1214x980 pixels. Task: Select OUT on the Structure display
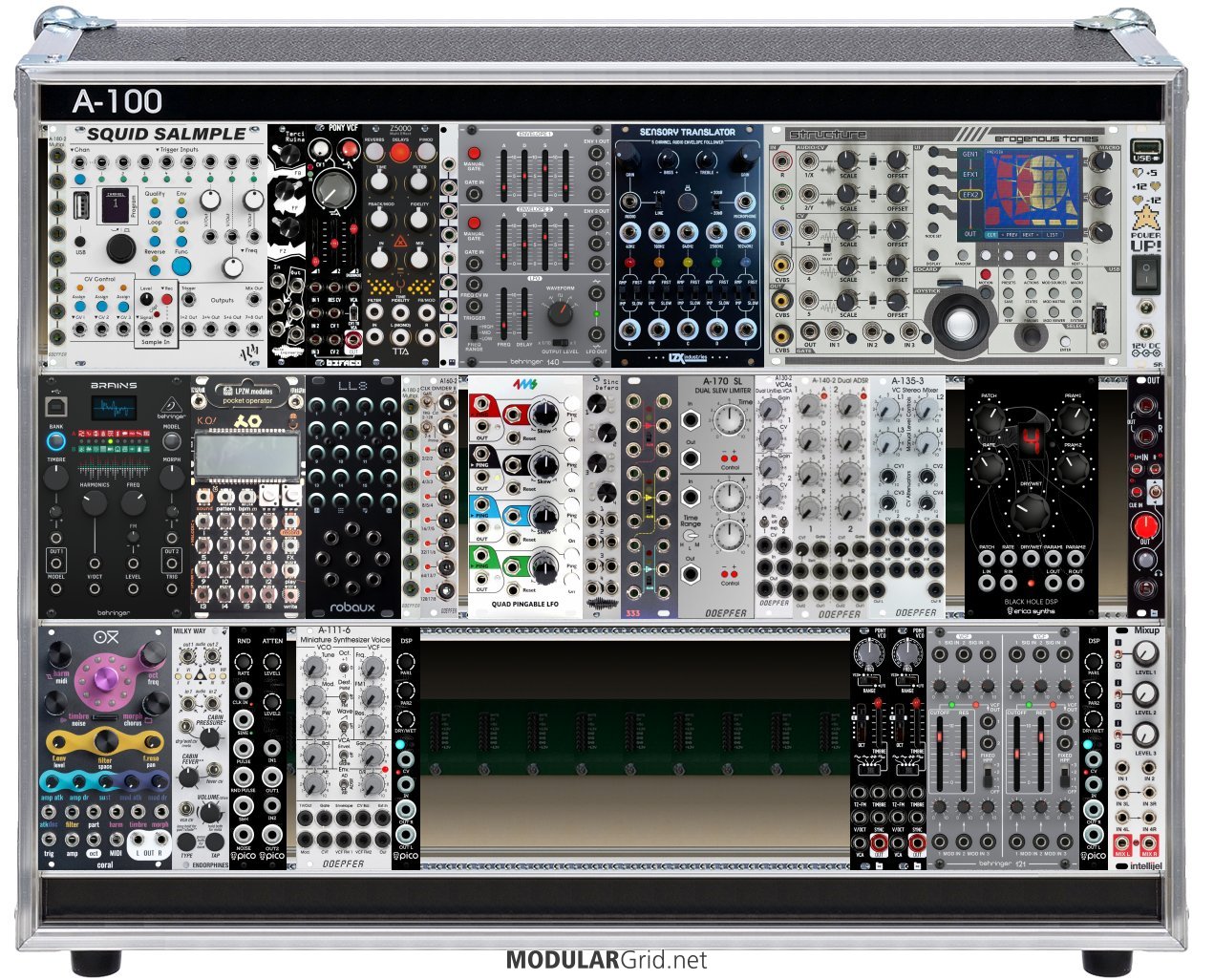970,233
